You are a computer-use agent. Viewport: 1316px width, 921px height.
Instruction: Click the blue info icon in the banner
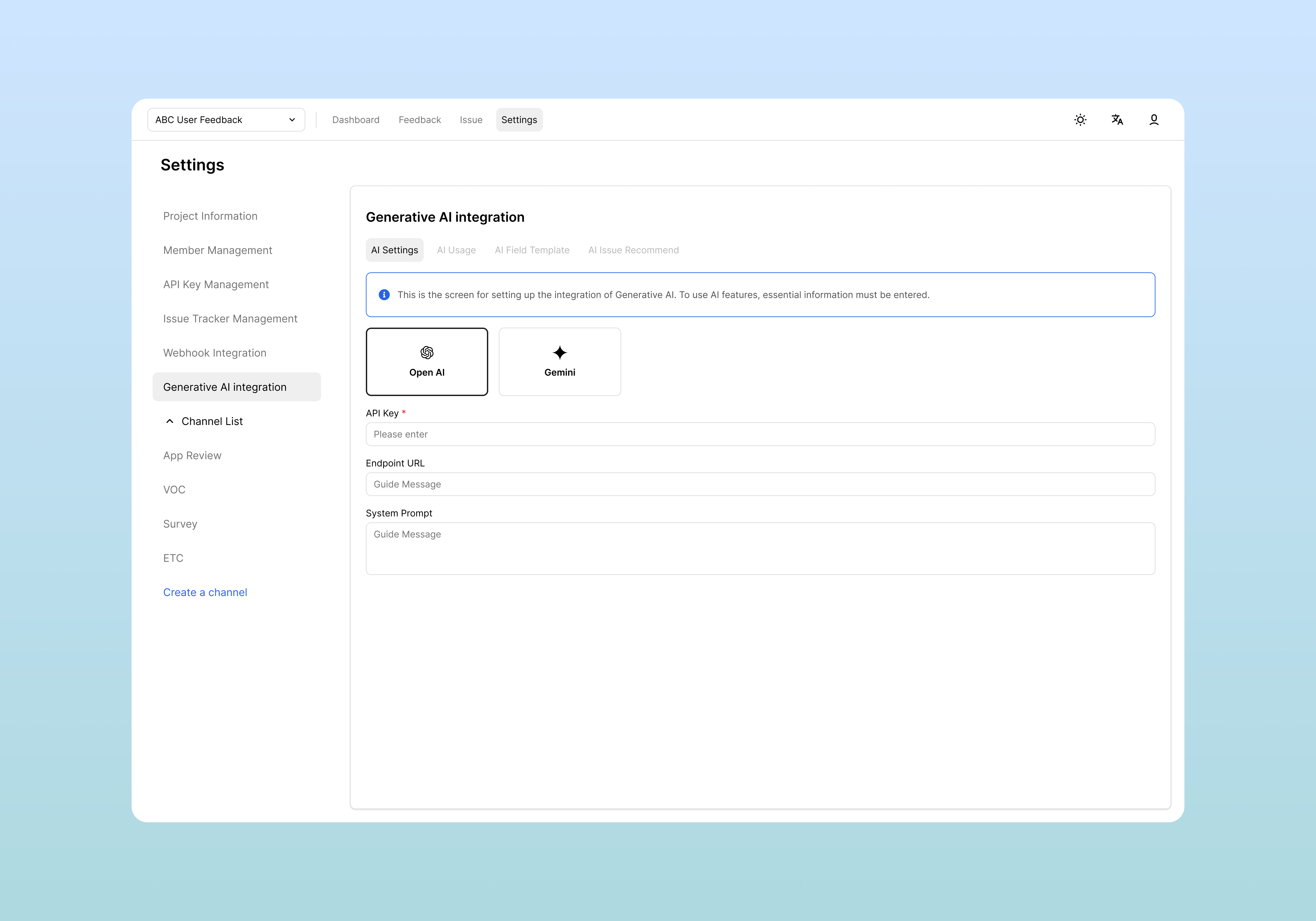(x=384, y=295)
